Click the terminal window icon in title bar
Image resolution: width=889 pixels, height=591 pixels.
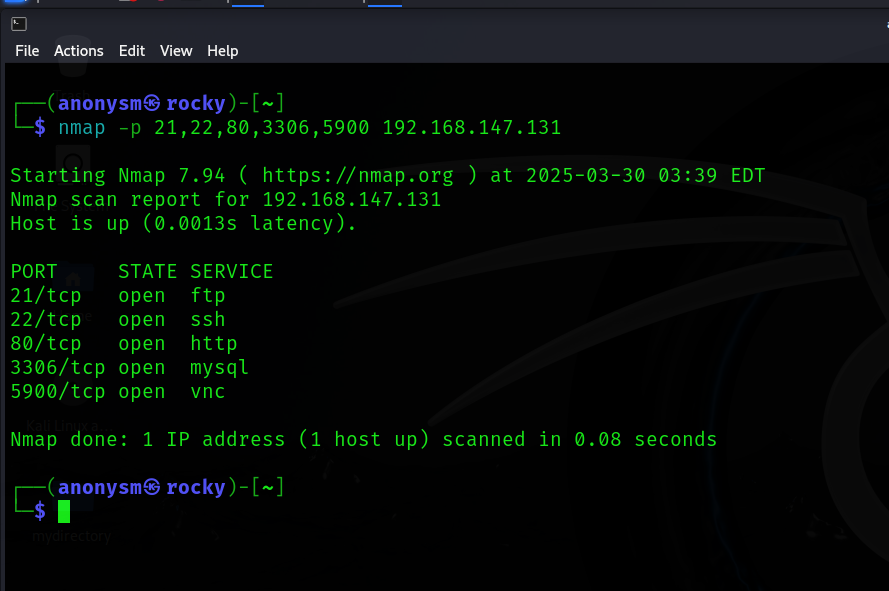[19, 24]
